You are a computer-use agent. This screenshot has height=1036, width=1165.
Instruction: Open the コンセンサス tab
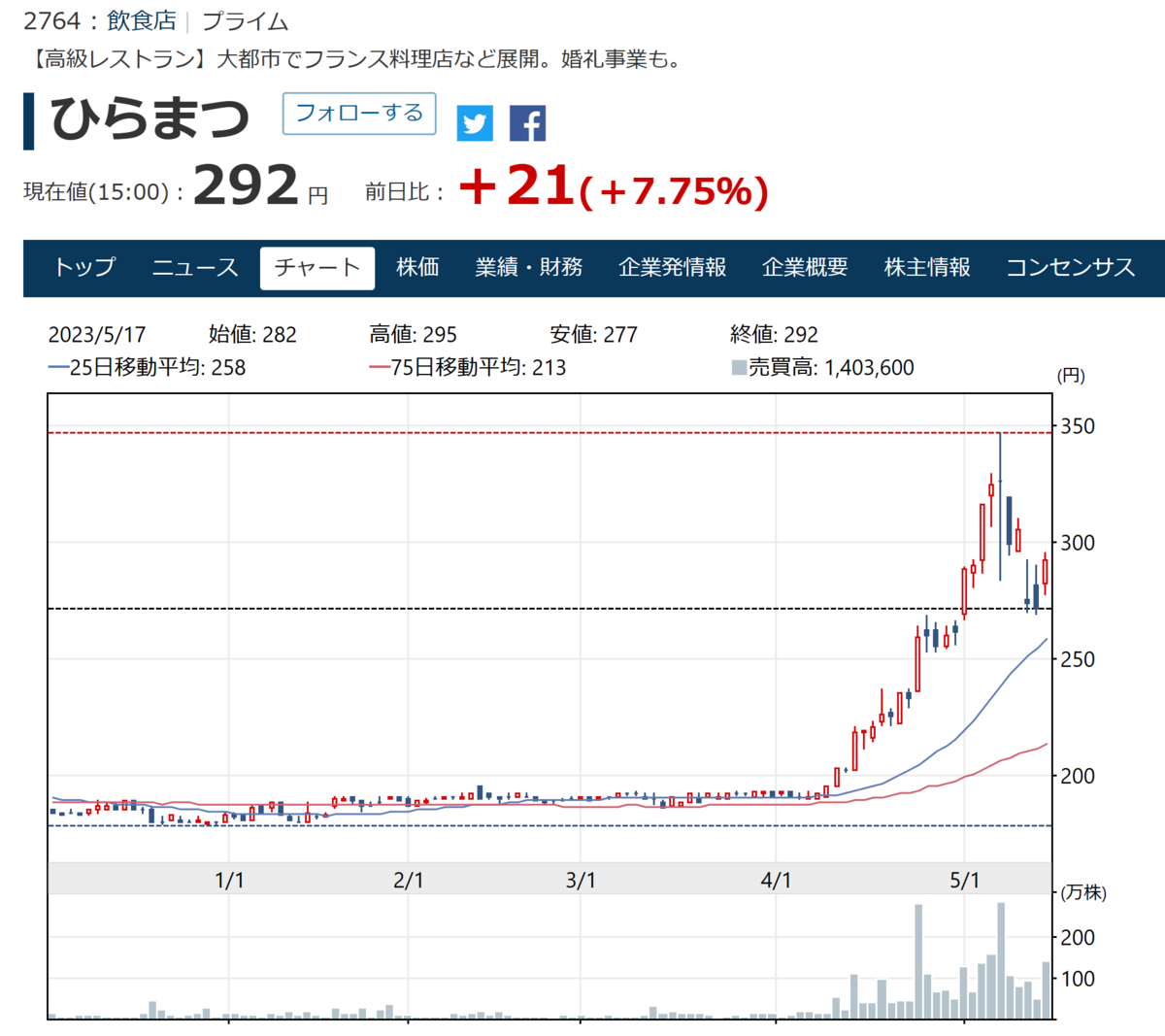[x=1071, y=267]
